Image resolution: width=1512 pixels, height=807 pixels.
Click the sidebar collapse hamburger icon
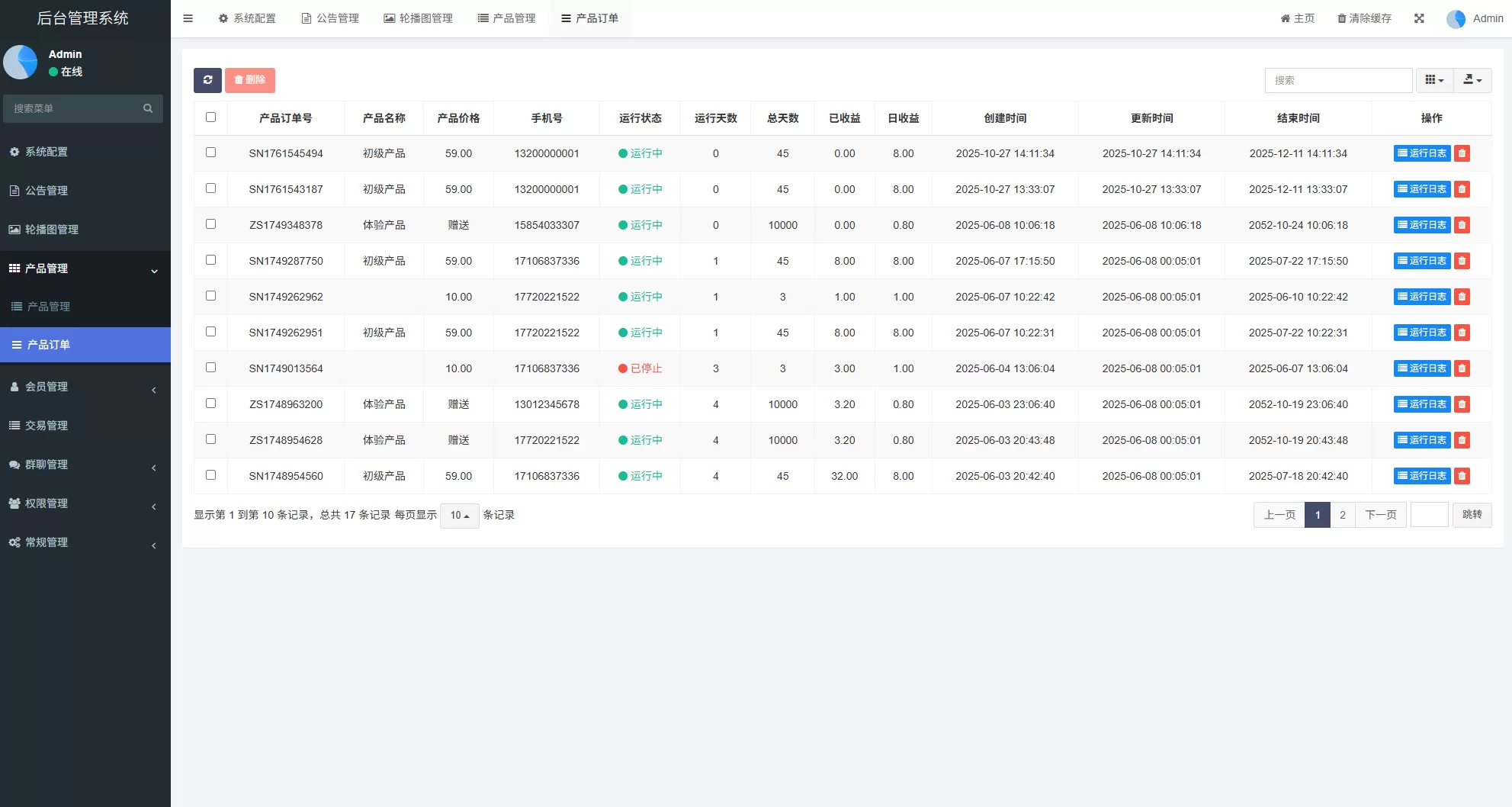[x=188, y=18]
